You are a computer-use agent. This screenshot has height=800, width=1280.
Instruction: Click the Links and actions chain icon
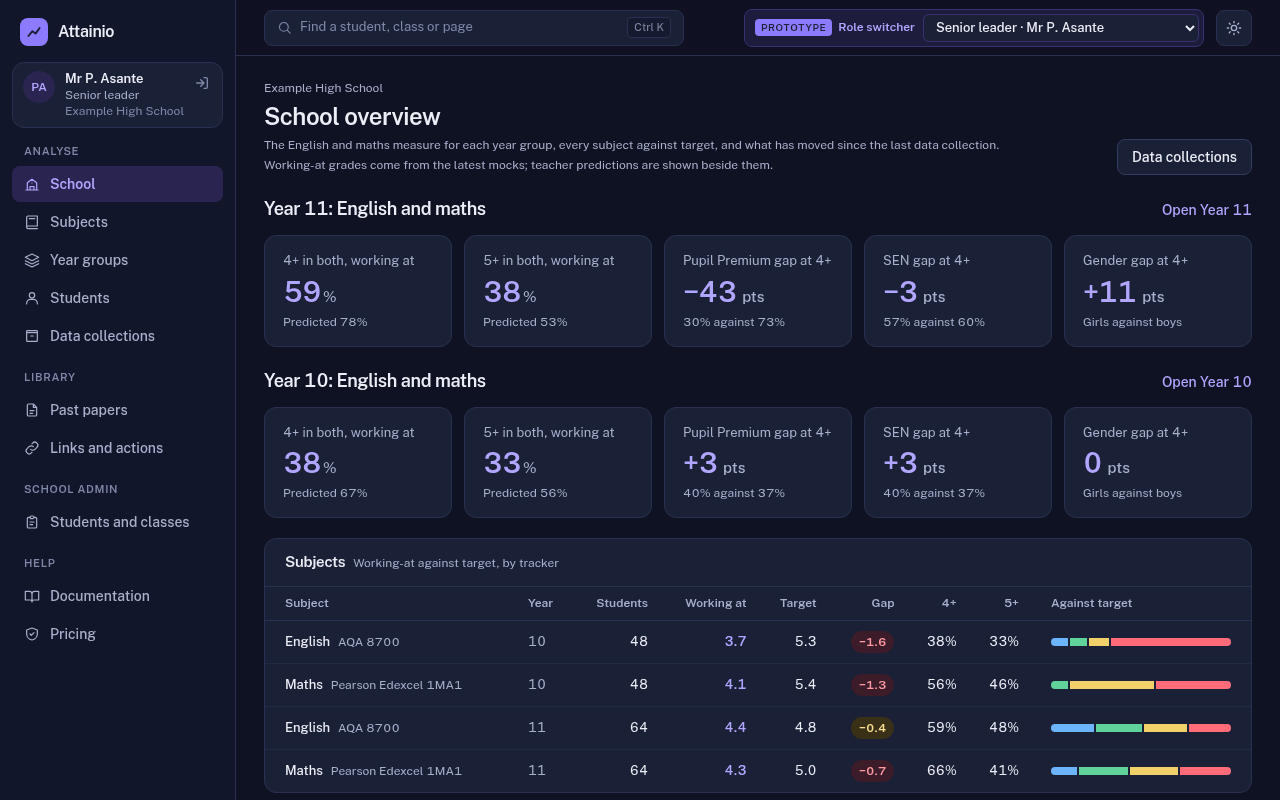tap(32, 448)
